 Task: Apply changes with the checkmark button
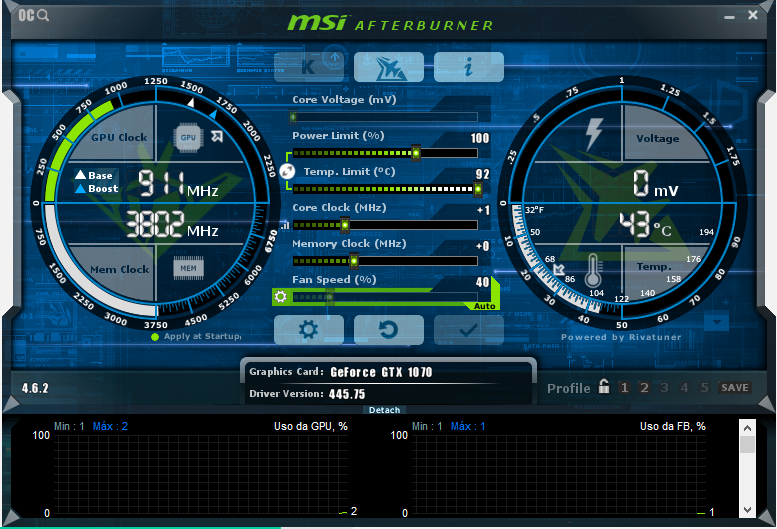(x=469, y=330)
